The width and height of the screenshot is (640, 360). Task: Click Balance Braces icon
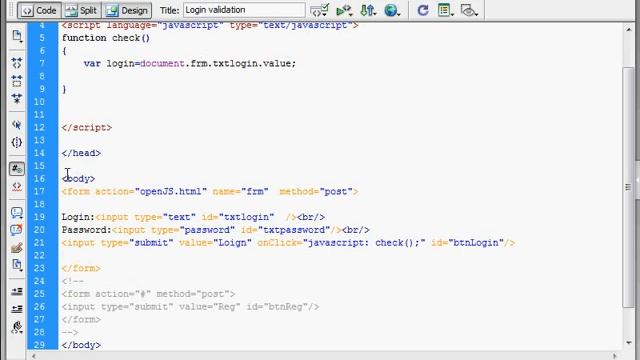(x=17, y=142)
